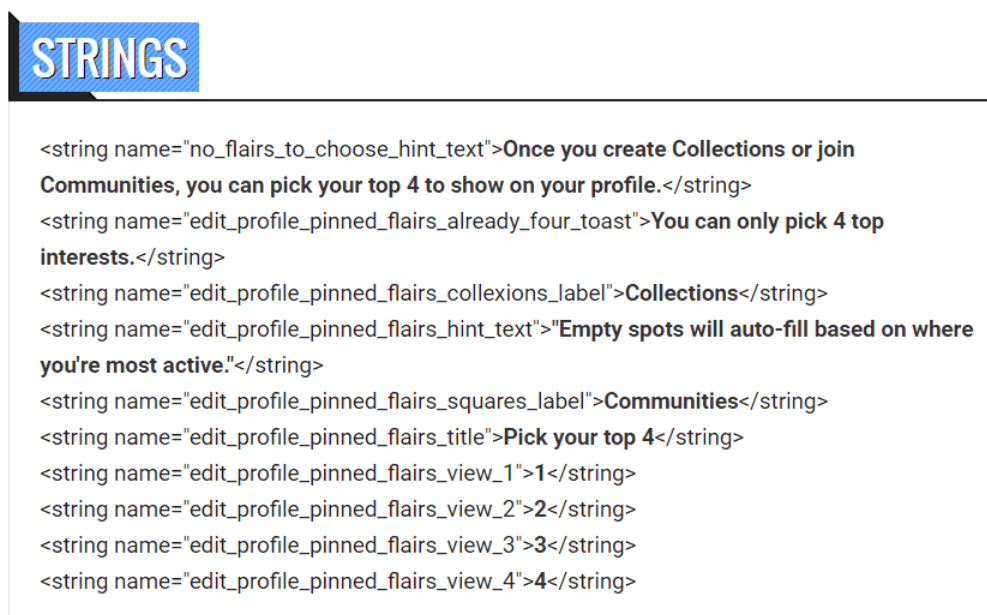Screen dimensions: 987x615
Task: Click the edit_profile_pinned_flairs_already_four_toast string name
Action: 412,222
